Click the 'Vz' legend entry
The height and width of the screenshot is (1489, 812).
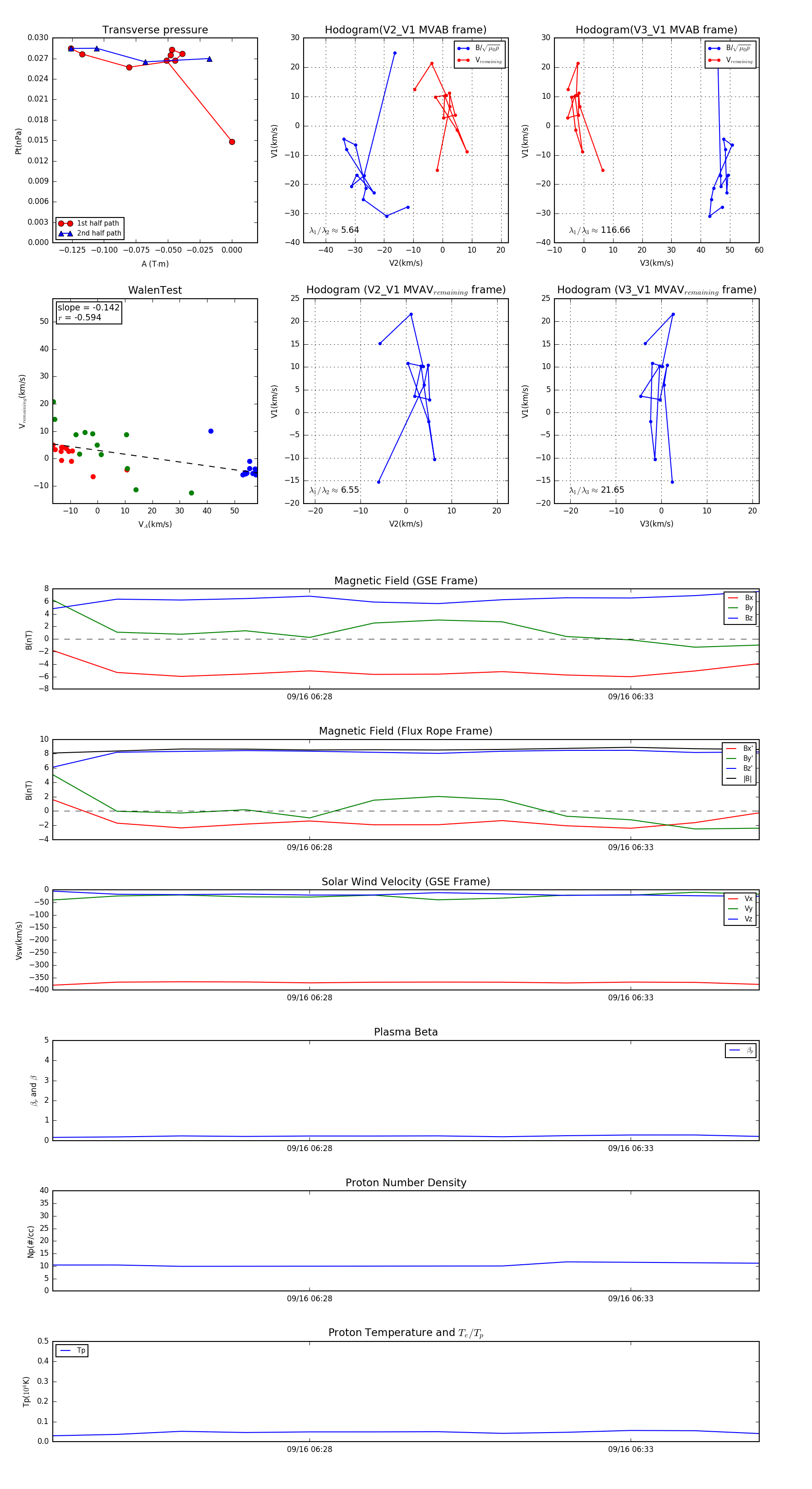[741, 919]
